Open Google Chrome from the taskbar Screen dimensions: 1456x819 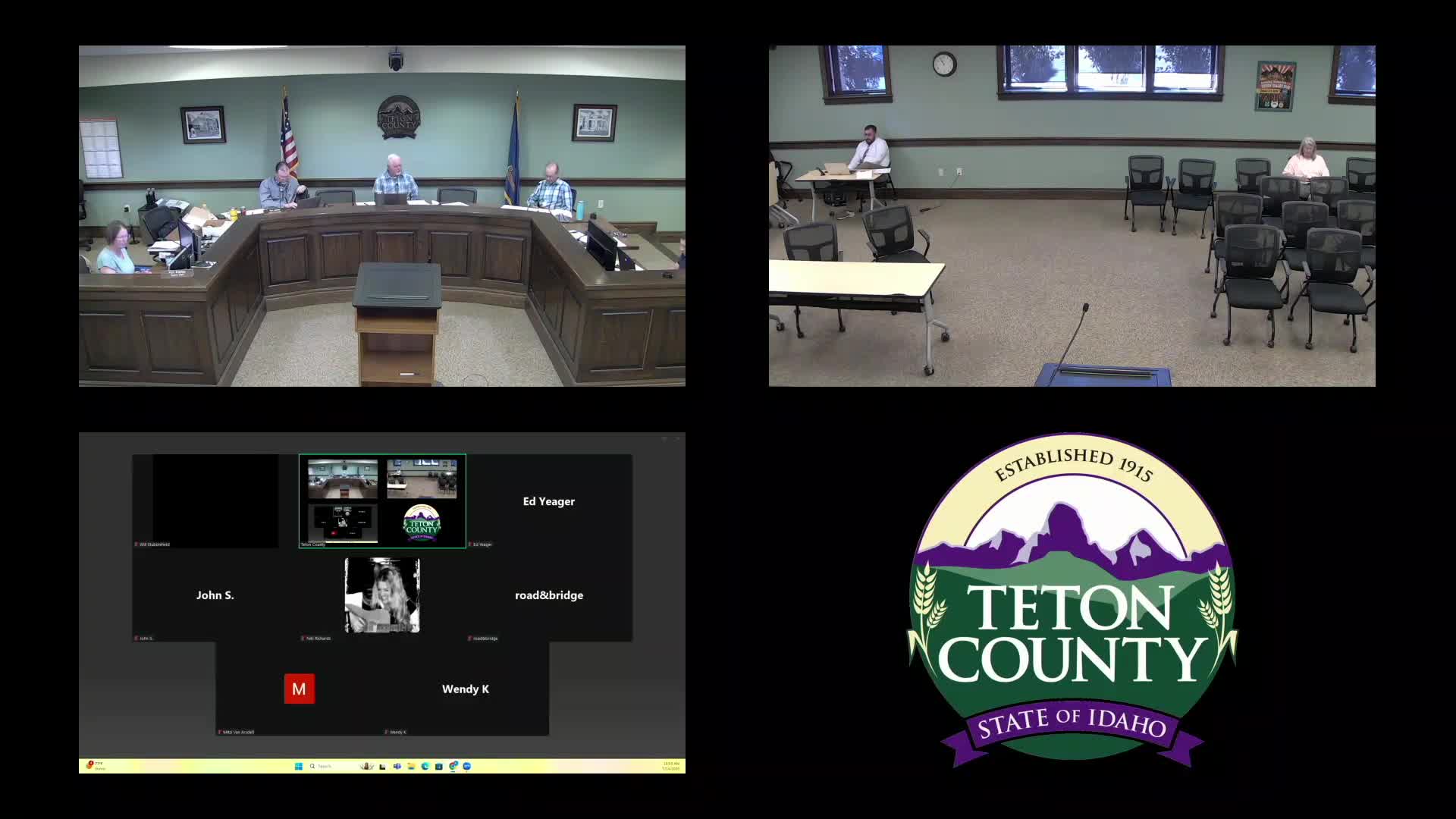(453, 766)
